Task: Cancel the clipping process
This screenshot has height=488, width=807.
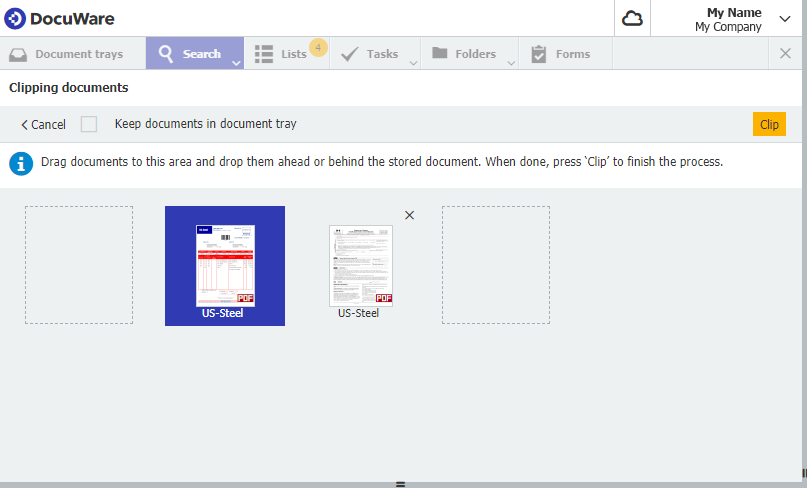Action: pos(43,125)
